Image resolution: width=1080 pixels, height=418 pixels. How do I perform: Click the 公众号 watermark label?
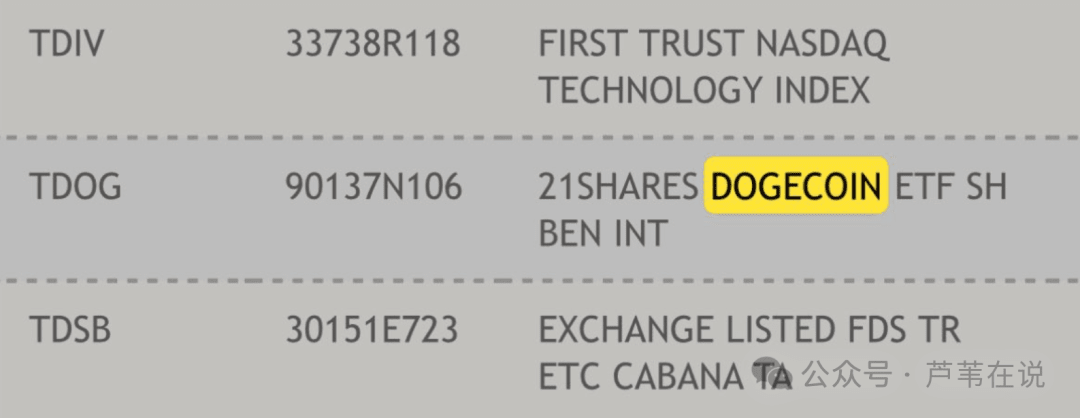(x=848, y=375)
